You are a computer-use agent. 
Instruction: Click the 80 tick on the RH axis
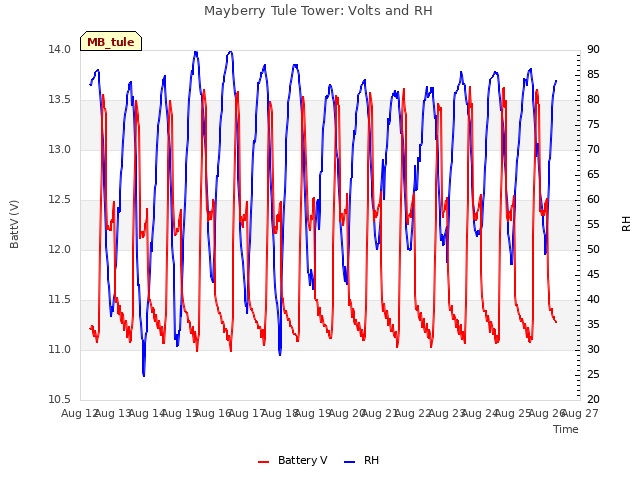click(593, 100)
